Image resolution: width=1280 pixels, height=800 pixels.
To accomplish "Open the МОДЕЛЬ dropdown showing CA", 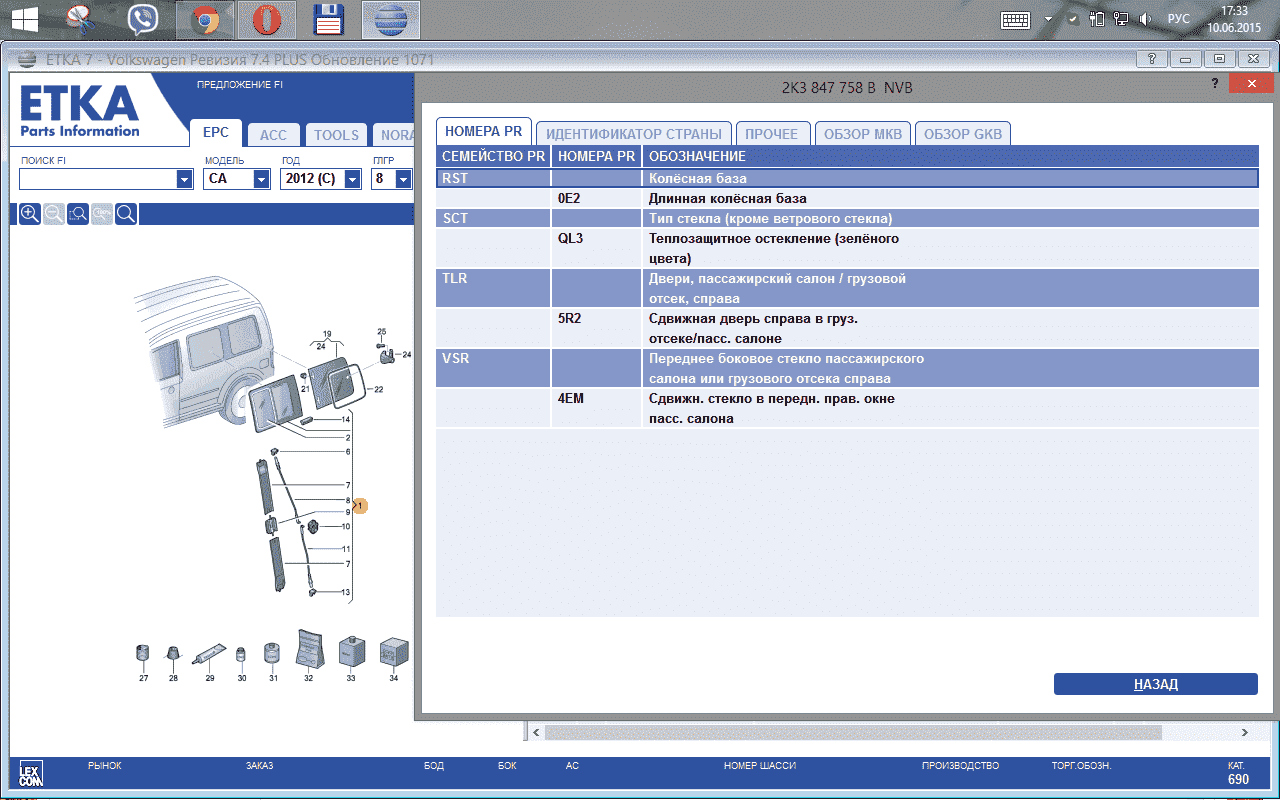I will click(237, 179).
